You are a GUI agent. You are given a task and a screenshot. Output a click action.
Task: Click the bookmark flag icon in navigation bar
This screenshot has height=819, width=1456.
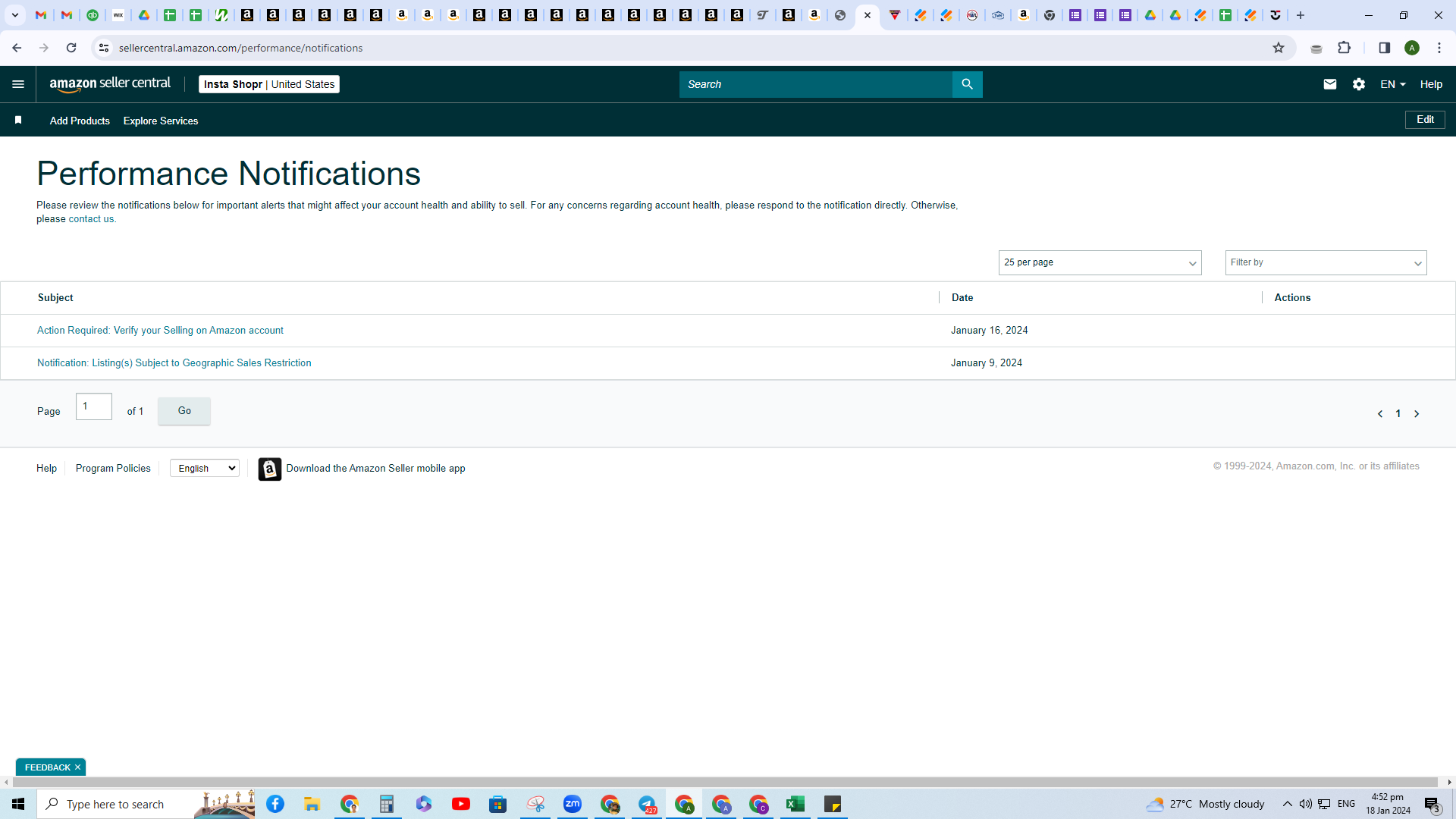click(18, 120)
